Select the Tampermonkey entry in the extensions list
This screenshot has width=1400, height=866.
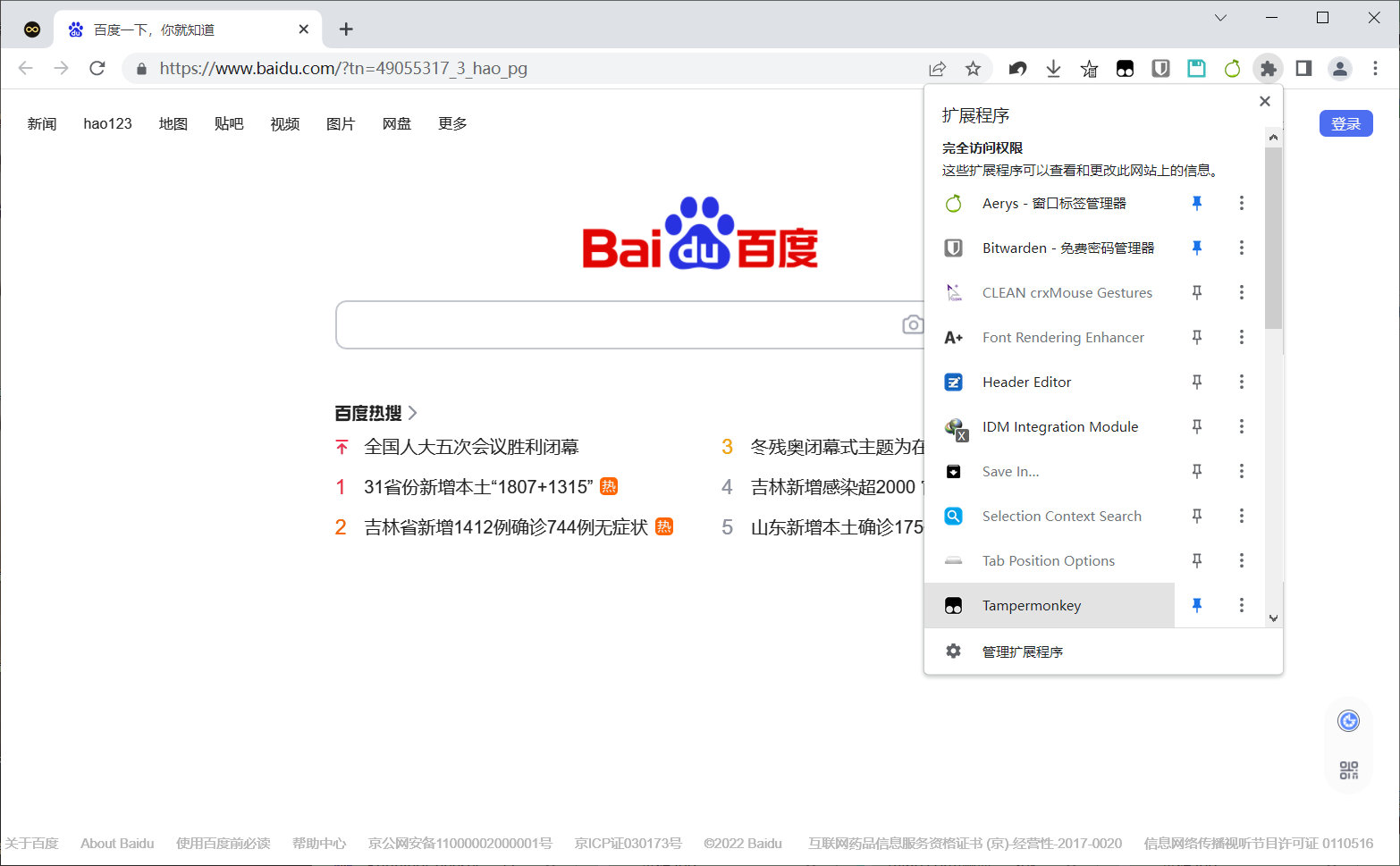point(1050,606)
